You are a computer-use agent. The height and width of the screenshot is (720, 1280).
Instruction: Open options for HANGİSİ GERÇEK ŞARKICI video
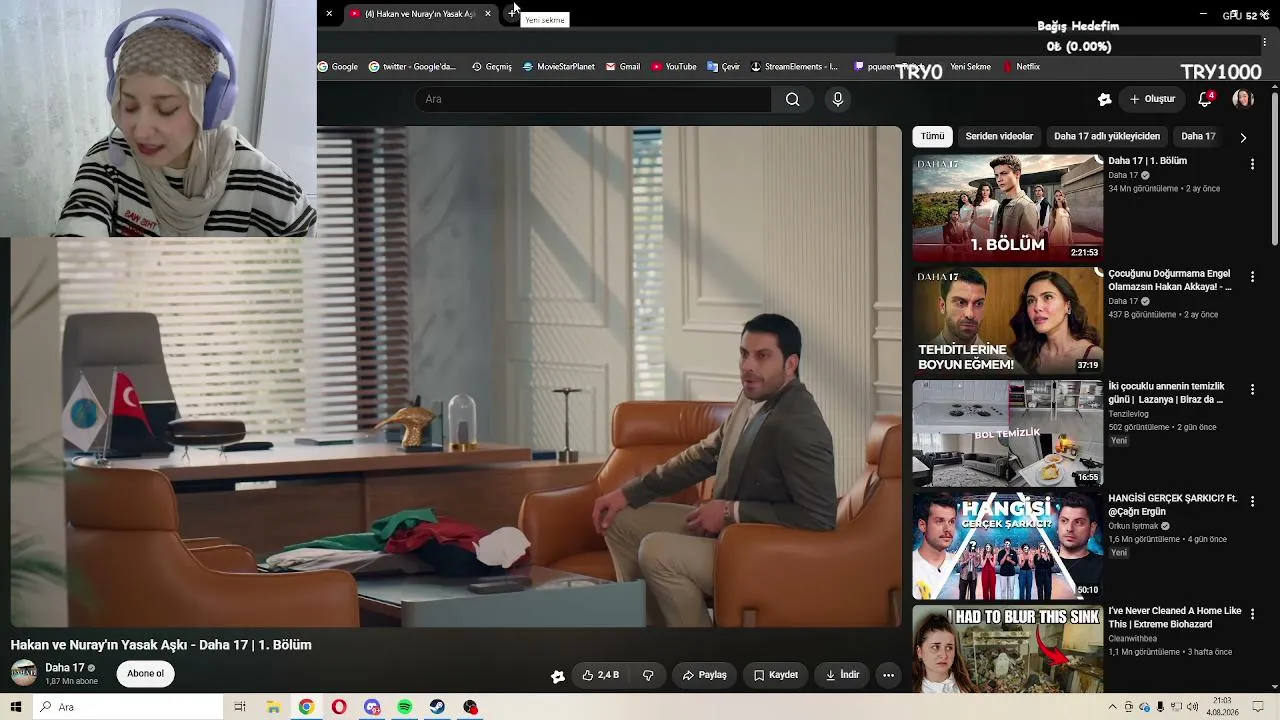[x=1252, y=501]
